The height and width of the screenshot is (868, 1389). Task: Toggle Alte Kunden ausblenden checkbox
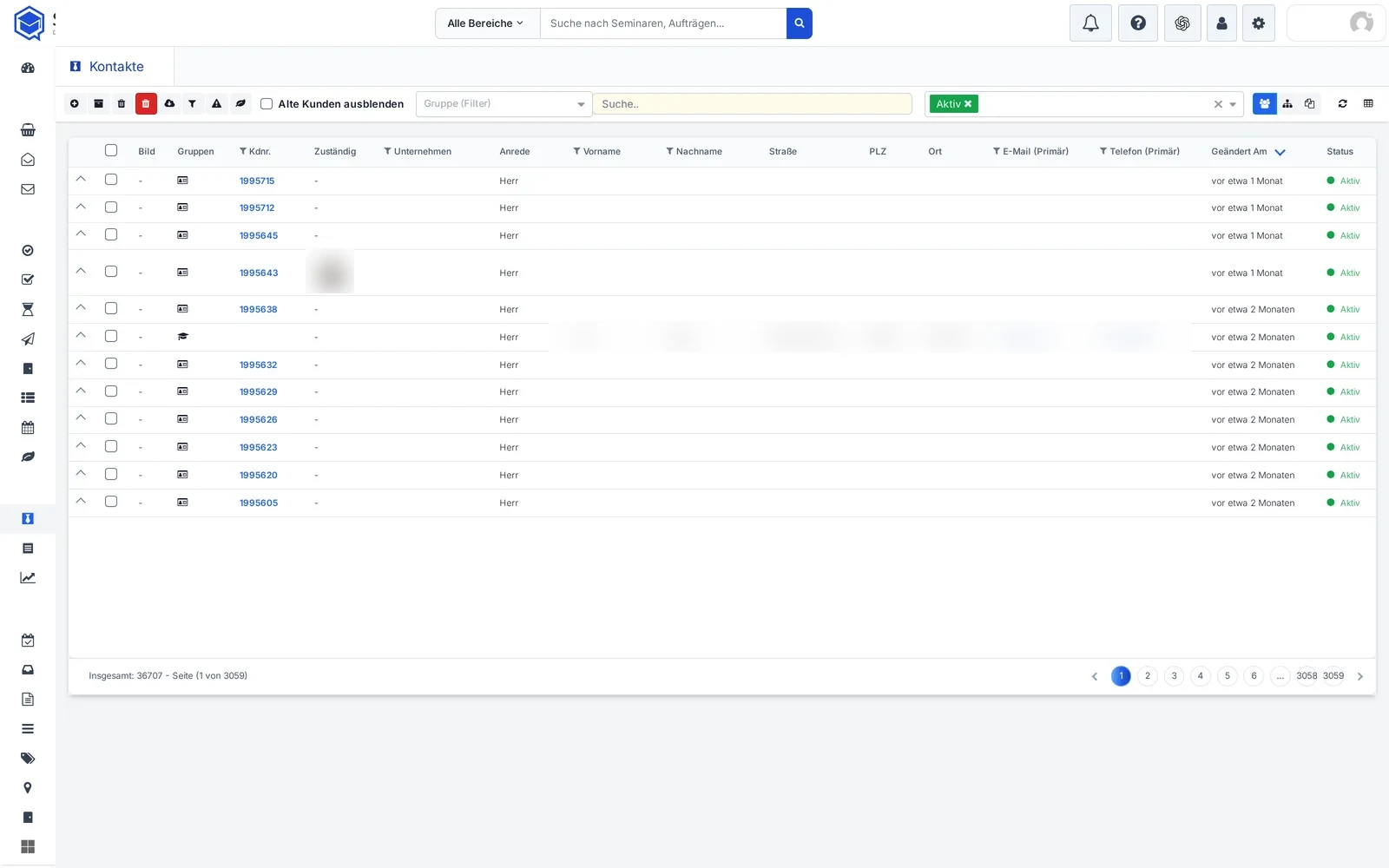pos(267,104)
